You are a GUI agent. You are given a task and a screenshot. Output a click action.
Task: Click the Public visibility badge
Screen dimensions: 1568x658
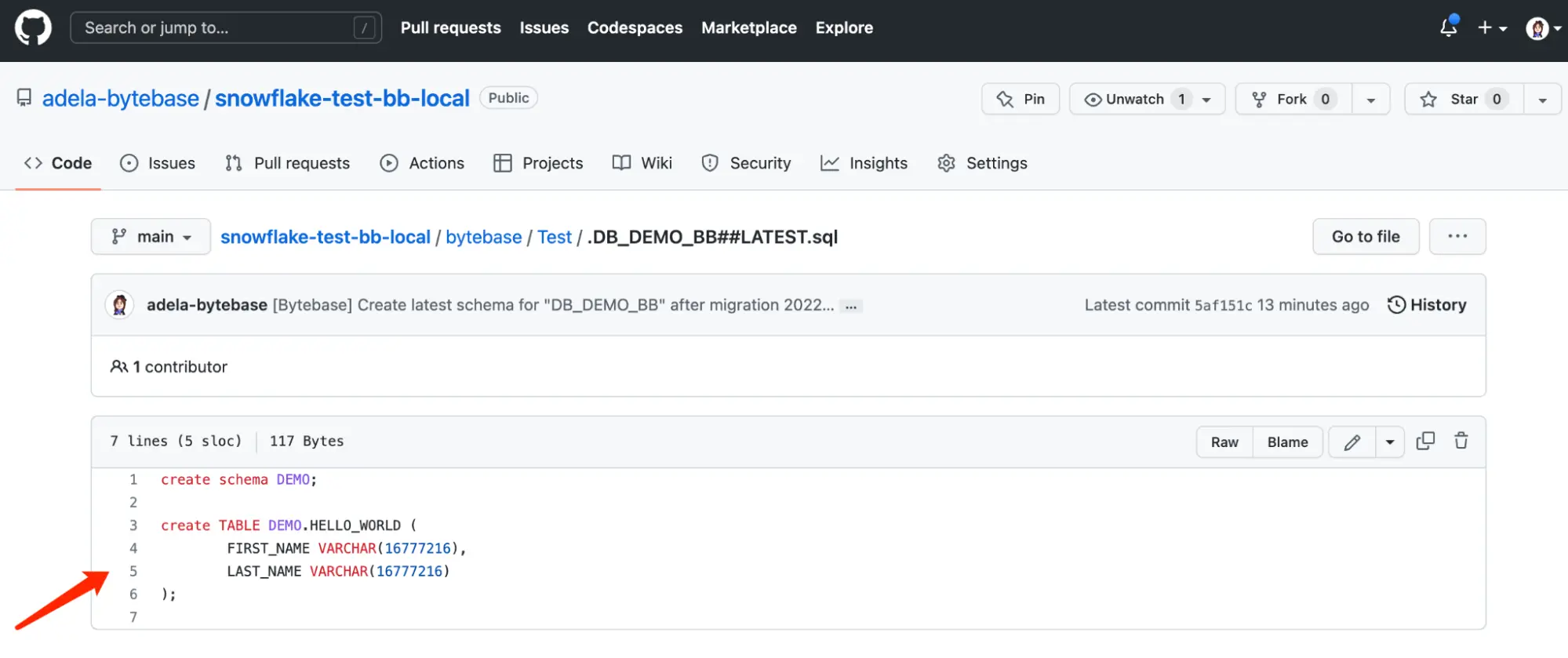click(x=508, y=98)
